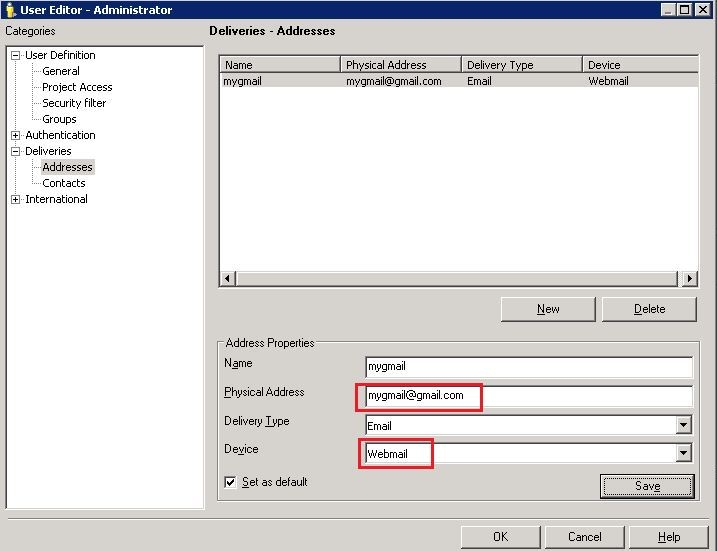Click the User Editor title bar icon

pos(10,10)
